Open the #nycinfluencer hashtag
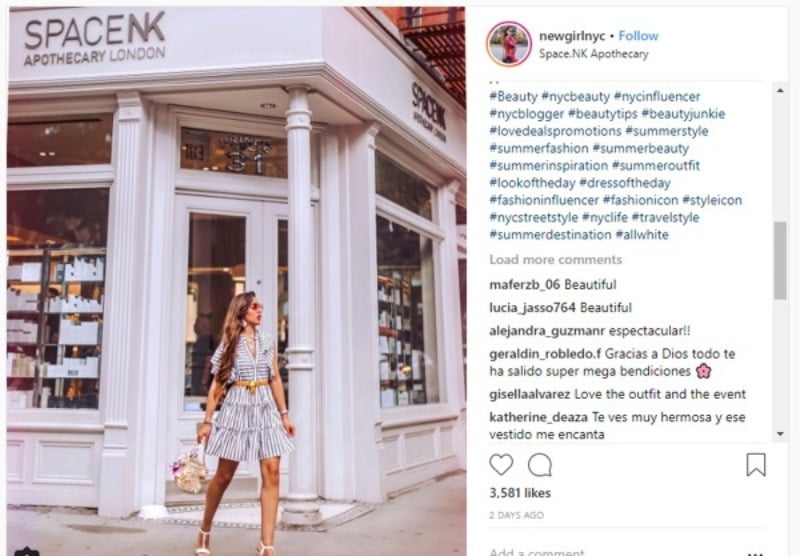 point(657,96)
